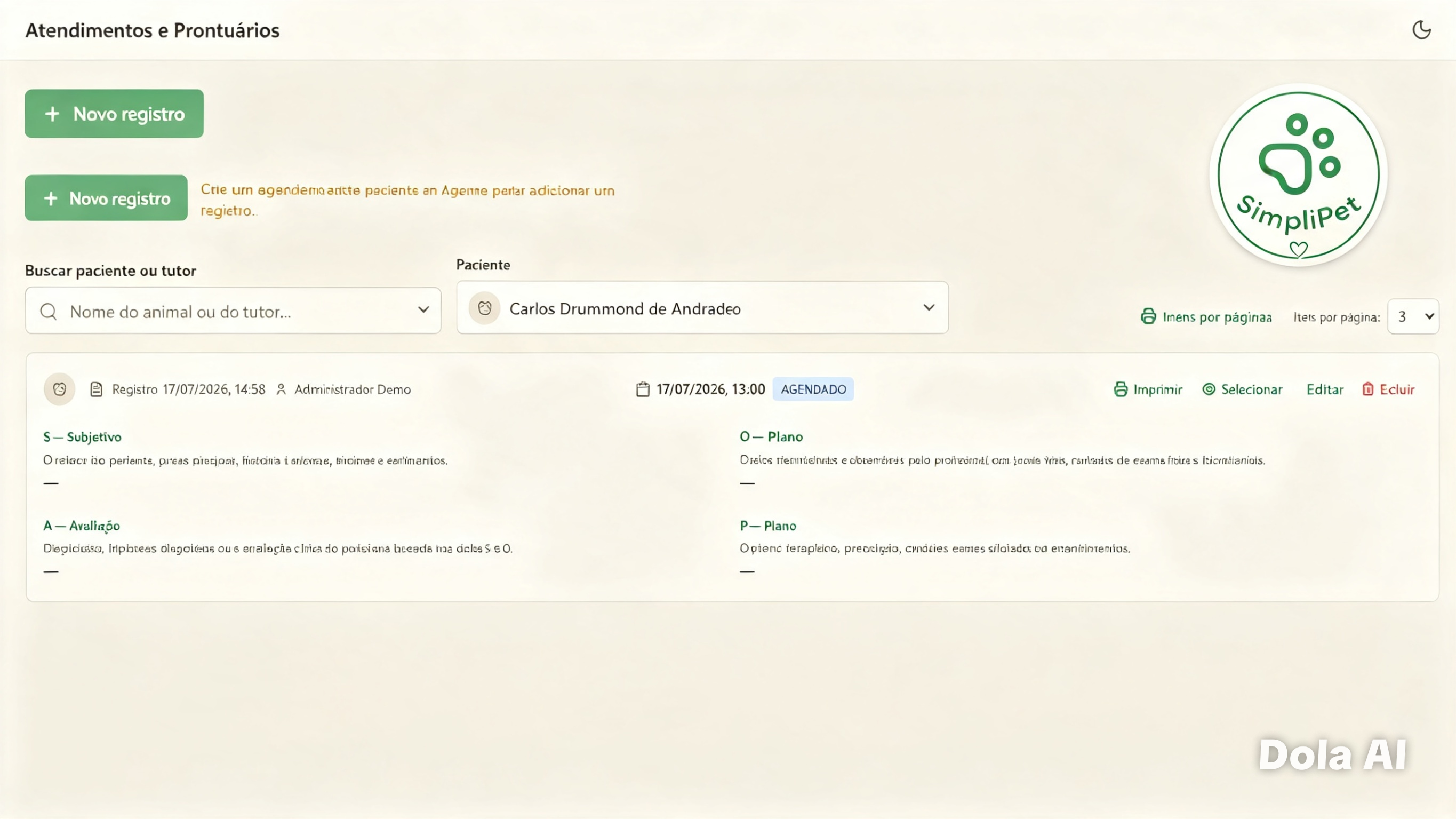This screenshot has height=819, width=1456.
Task: Click the trash icon beside Ecluir
Action: pos(1368,389)
